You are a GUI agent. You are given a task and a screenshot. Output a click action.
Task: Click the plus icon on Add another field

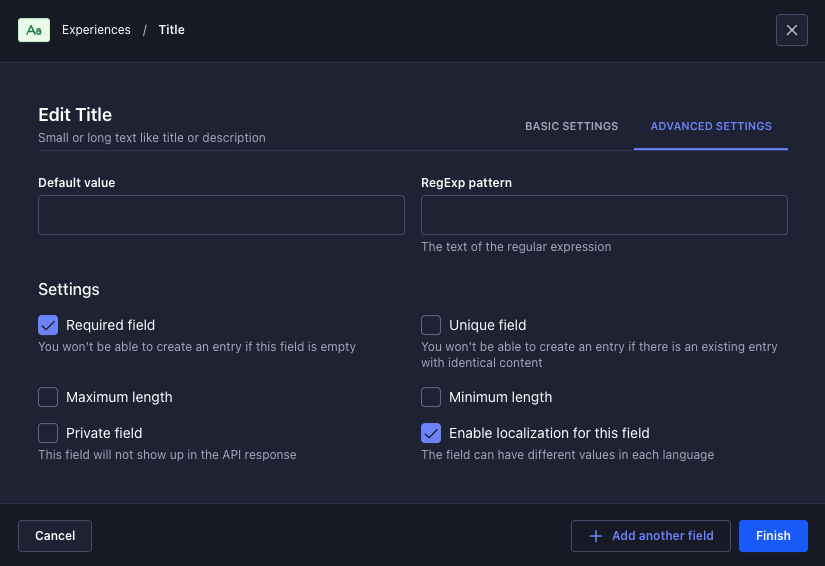point(596,536)
